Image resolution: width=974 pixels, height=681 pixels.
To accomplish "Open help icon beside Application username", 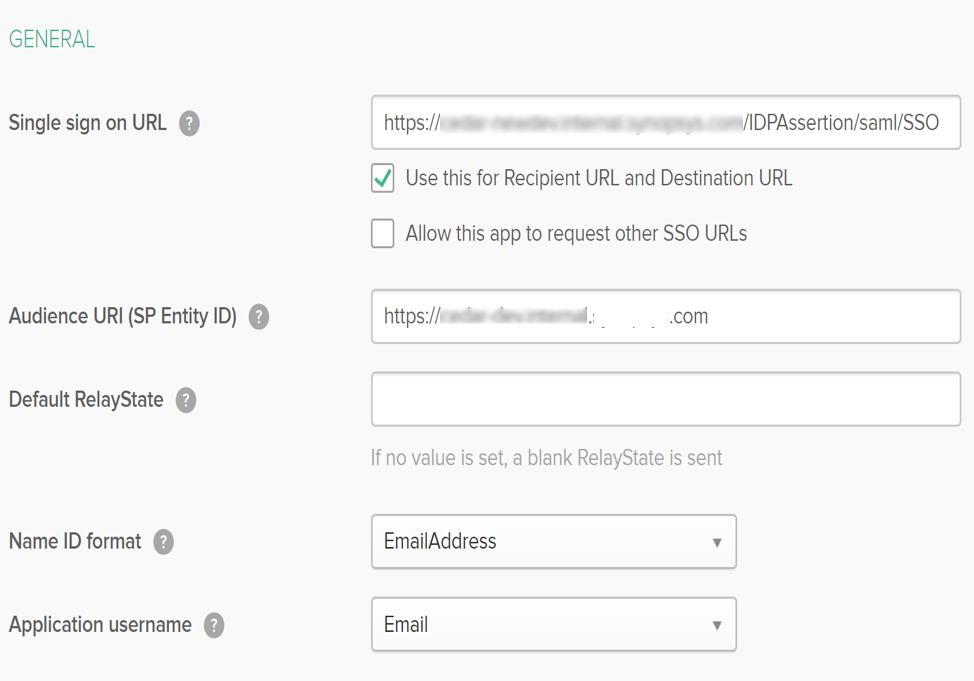I will click(214, 625).
